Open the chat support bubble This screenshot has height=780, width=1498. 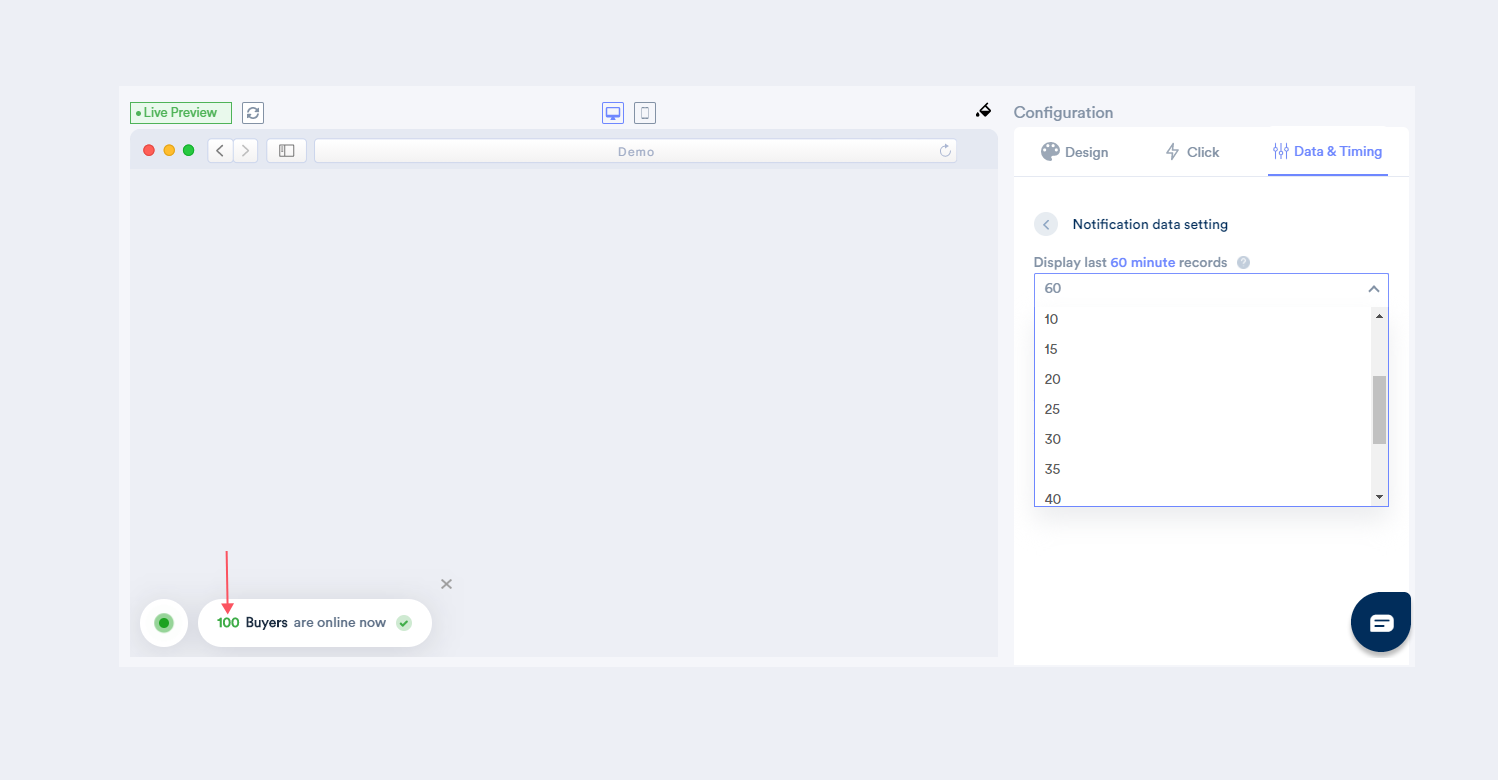pos(1381,622)
